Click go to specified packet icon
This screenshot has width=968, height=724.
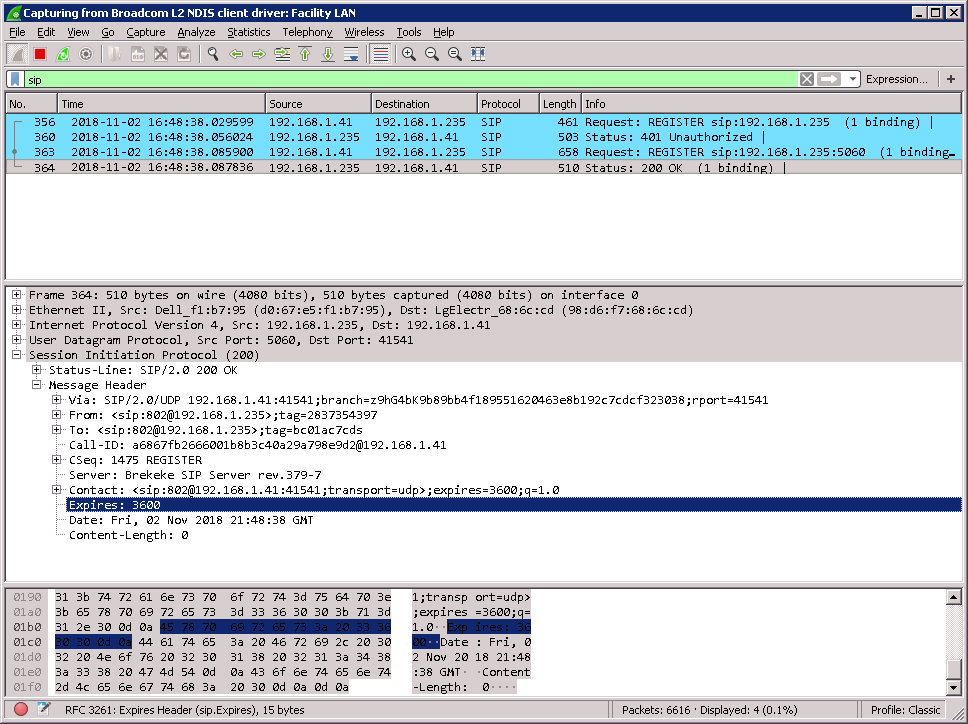(x=282, y=54)
